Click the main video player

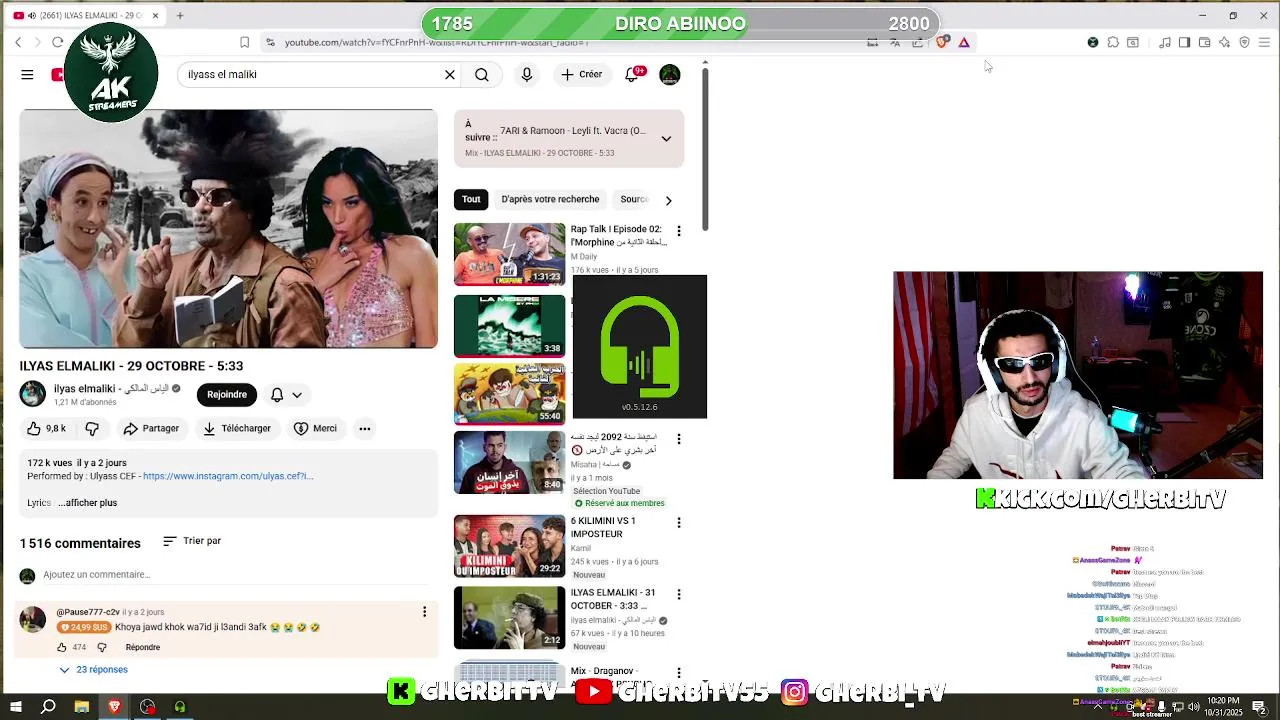click(x=228, y=229)
